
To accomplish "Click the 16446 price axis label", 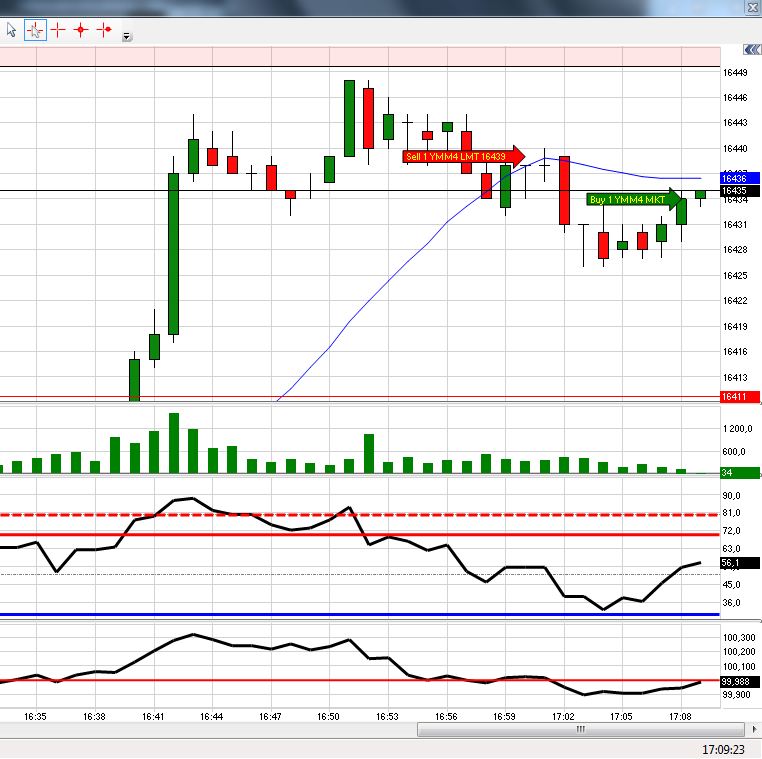I will click(x=735, y=98).
